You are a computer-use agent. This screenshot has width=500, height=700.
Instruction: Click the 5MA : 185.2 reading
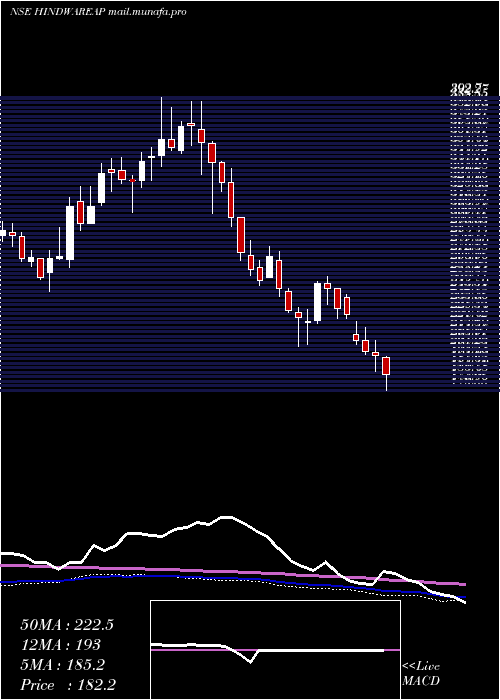click(x=62, y=665)
